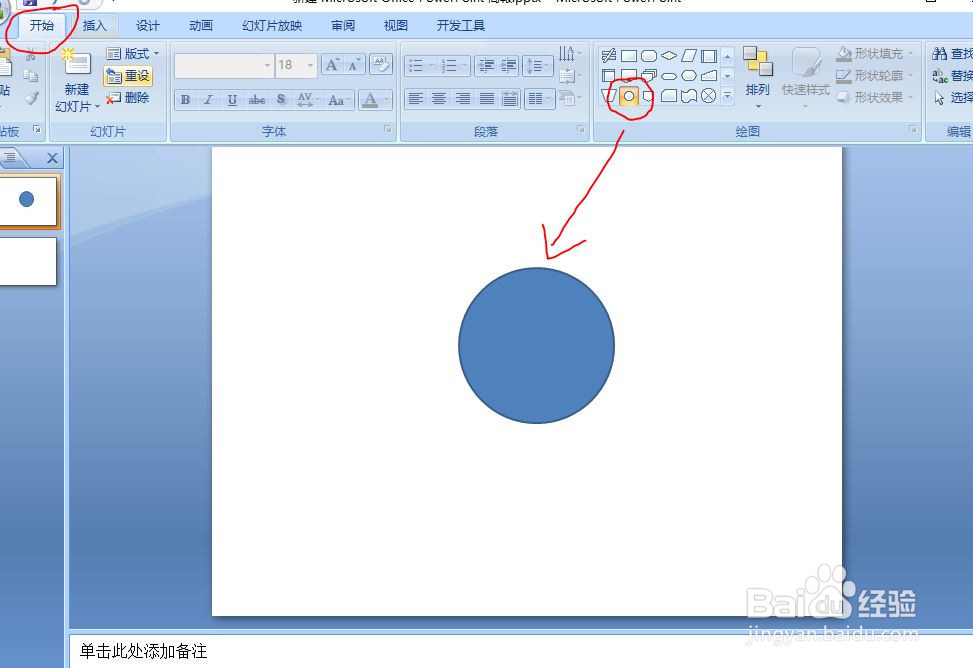
Task: Apply distributed text alignment
Action: click(509, 99)
